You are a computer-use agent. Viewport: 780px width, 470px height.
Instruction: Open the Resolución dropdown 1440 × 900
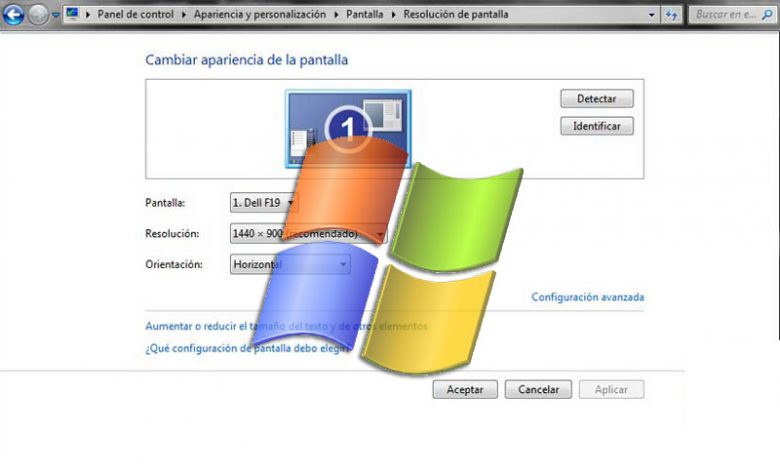click(x=308, y=233)
